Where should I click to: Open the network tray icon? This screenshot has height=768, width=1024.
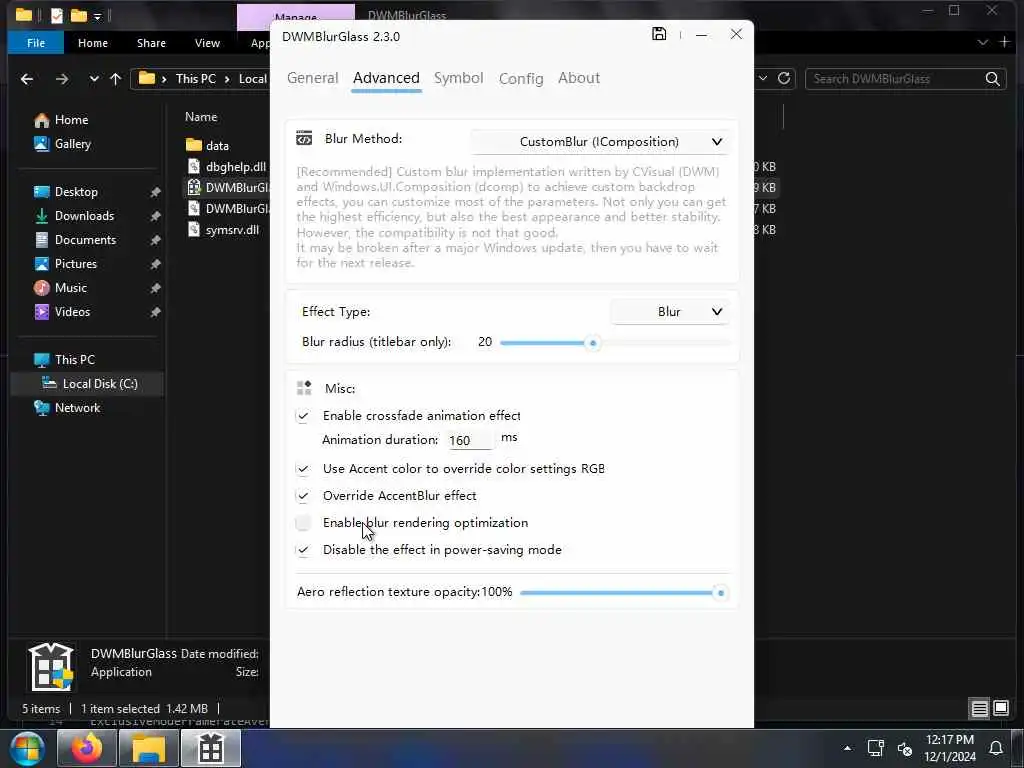click(876, 748)
